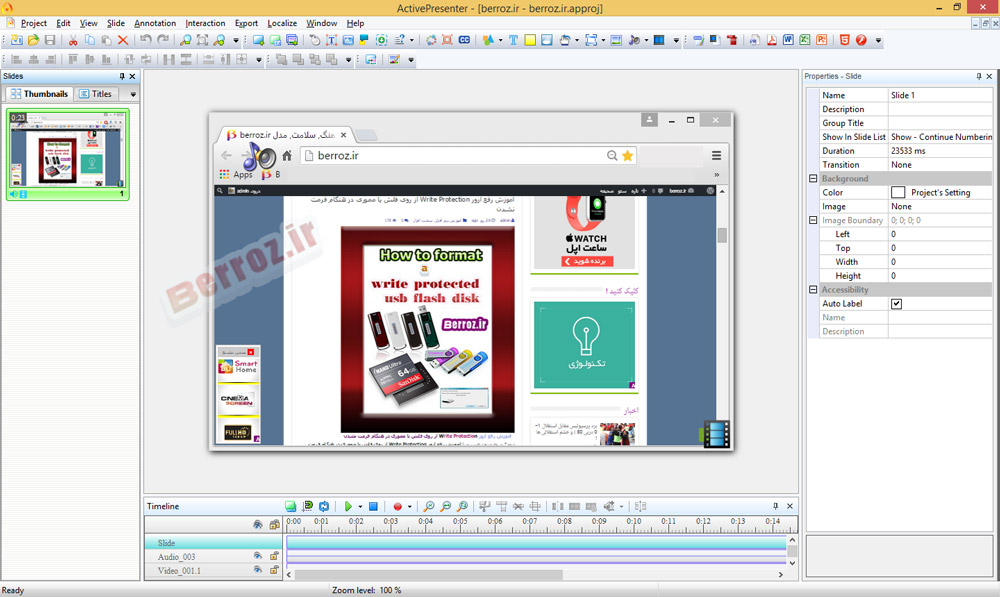Toggle lock on Video_001.1 track
Screen dimensions: 1000x597
point(274,570)
